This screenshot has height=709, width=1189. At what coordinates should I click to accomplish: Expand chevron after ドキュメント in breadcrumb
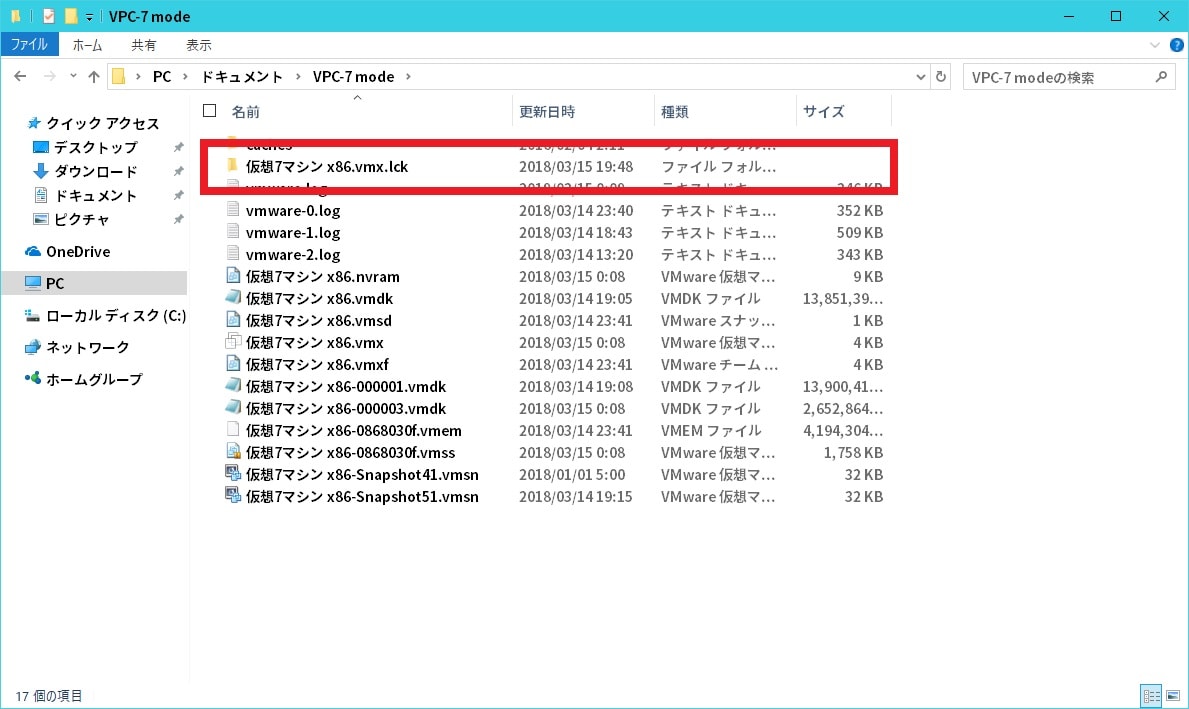pyautogui.click(x=297, y=77)
